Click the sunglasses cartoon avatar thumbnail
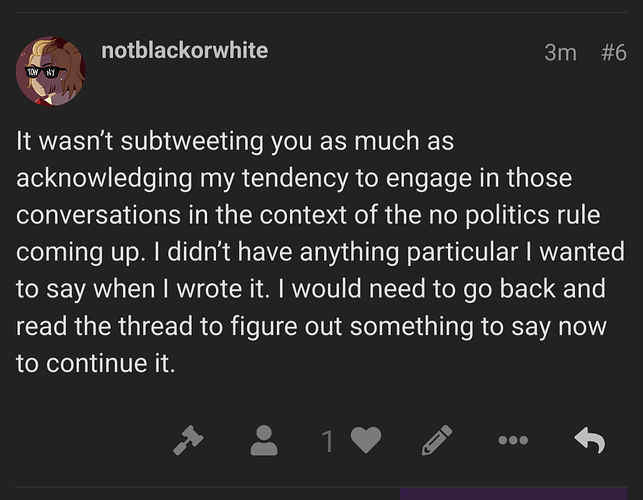Screen dimensions: 643x500 [51, 71]
